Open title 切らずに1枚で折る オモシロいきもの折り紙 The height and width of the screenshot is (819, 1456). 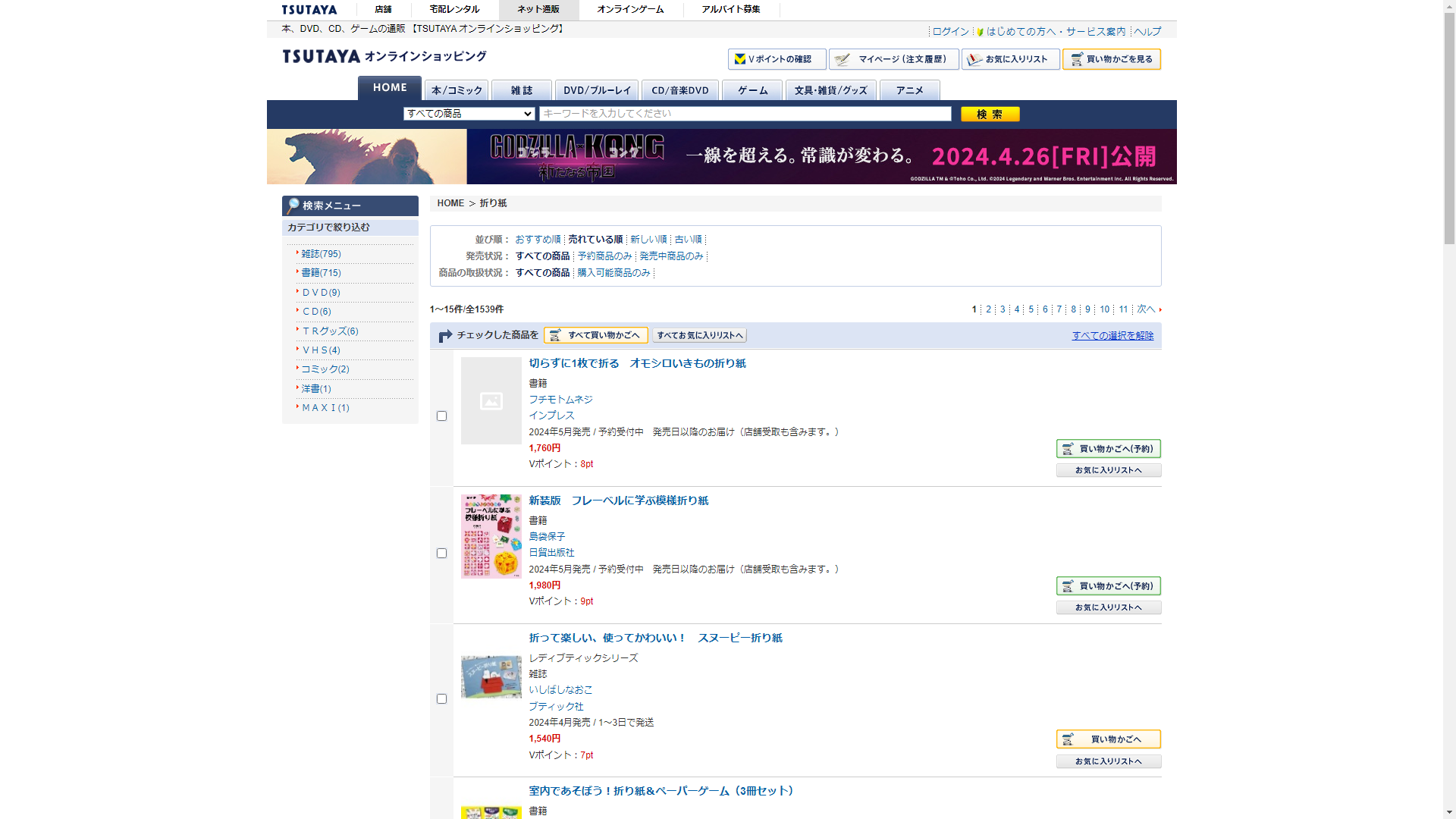(x=637, y=364)
